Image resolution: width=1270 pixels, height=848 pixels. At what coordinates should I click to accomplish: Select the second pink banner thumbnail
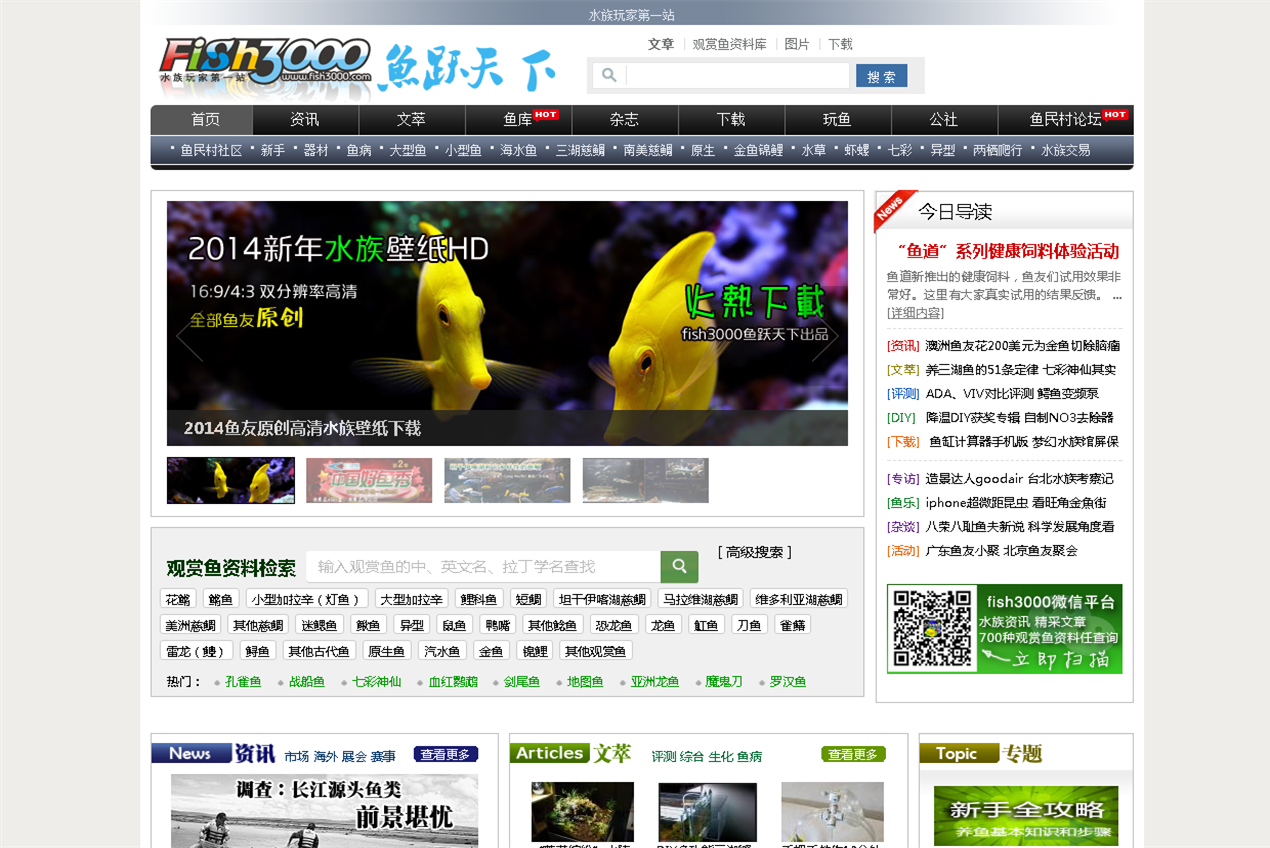(x=369, y=480)
